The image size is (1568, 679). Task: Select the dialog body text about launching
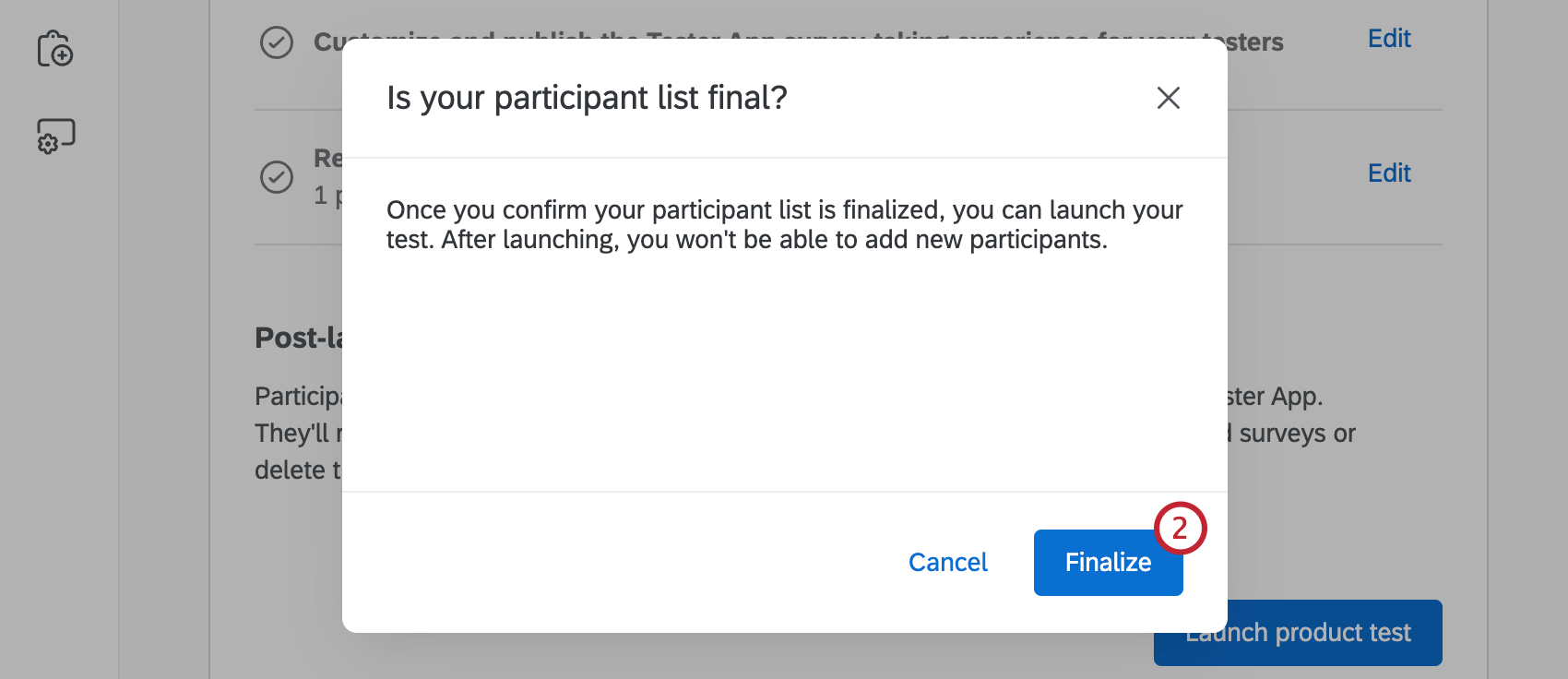(784, 223)
